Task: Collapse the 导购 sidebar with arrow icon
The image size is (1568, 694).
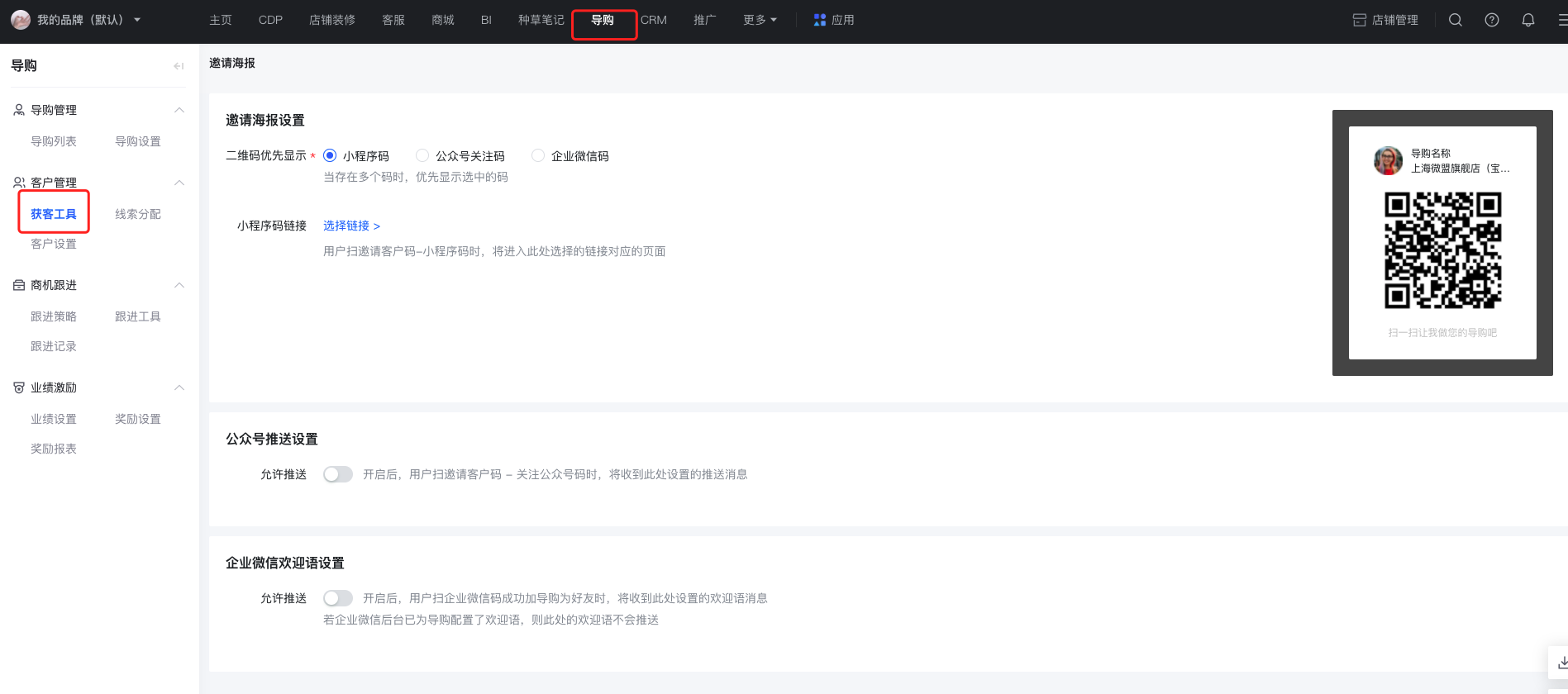Action: (179, 66)
